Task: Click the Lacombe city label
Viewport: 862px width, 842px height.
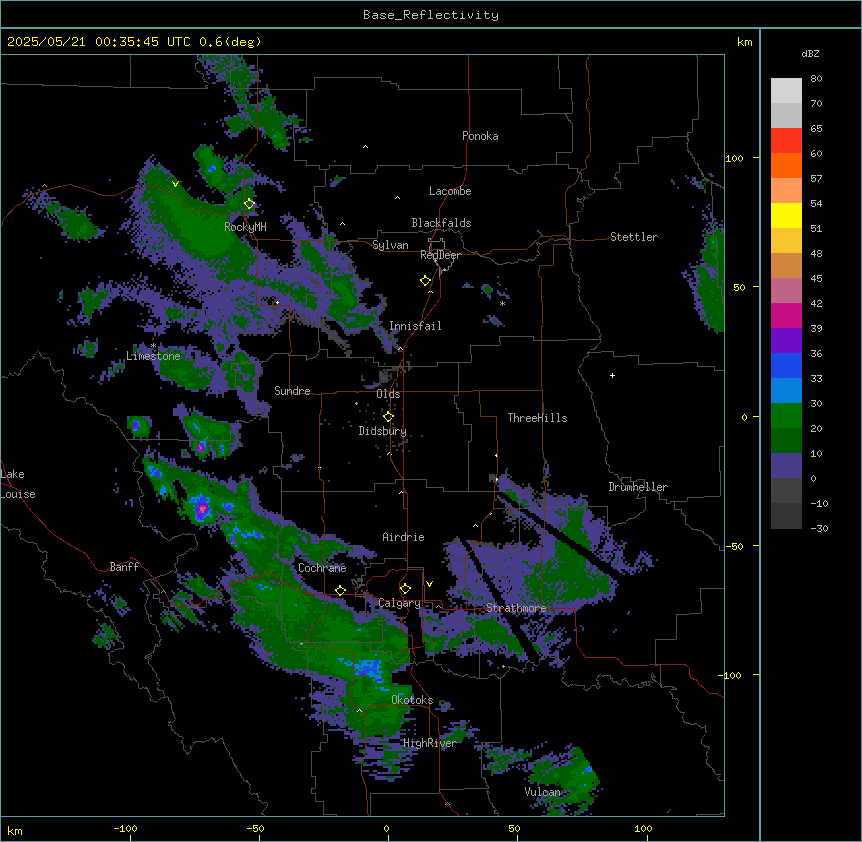Action: tap(450, 191)
